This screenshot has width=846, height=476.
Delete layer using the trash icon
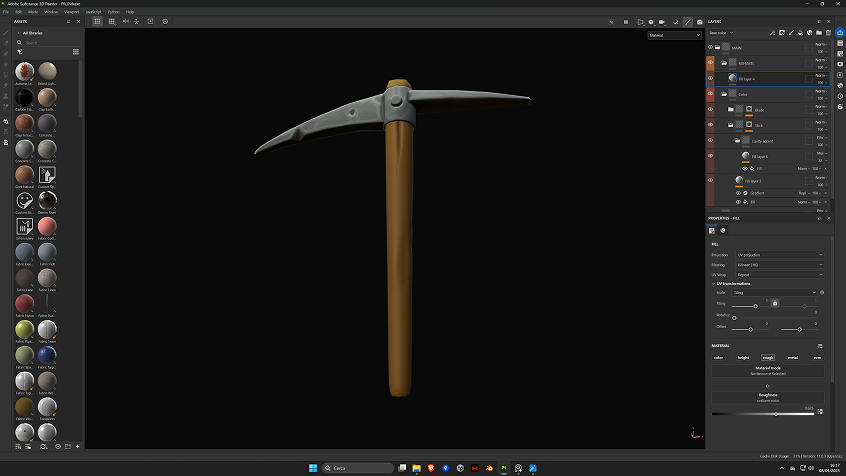pos(829,32)
